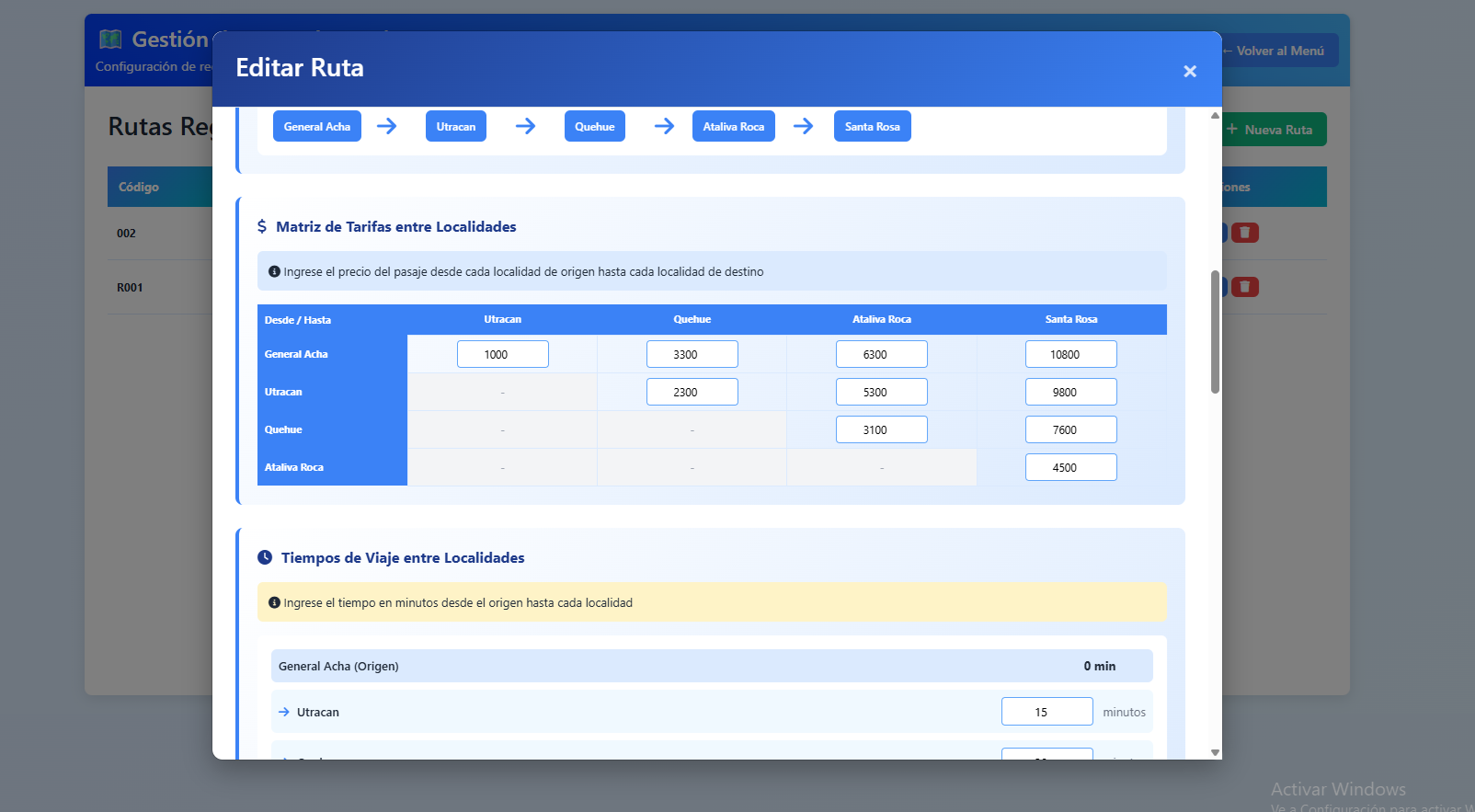Click the modal vertical scrollbar thumb
Image resolution: width=1475 pixels, height=812 pixels.
pos(1215,331)
